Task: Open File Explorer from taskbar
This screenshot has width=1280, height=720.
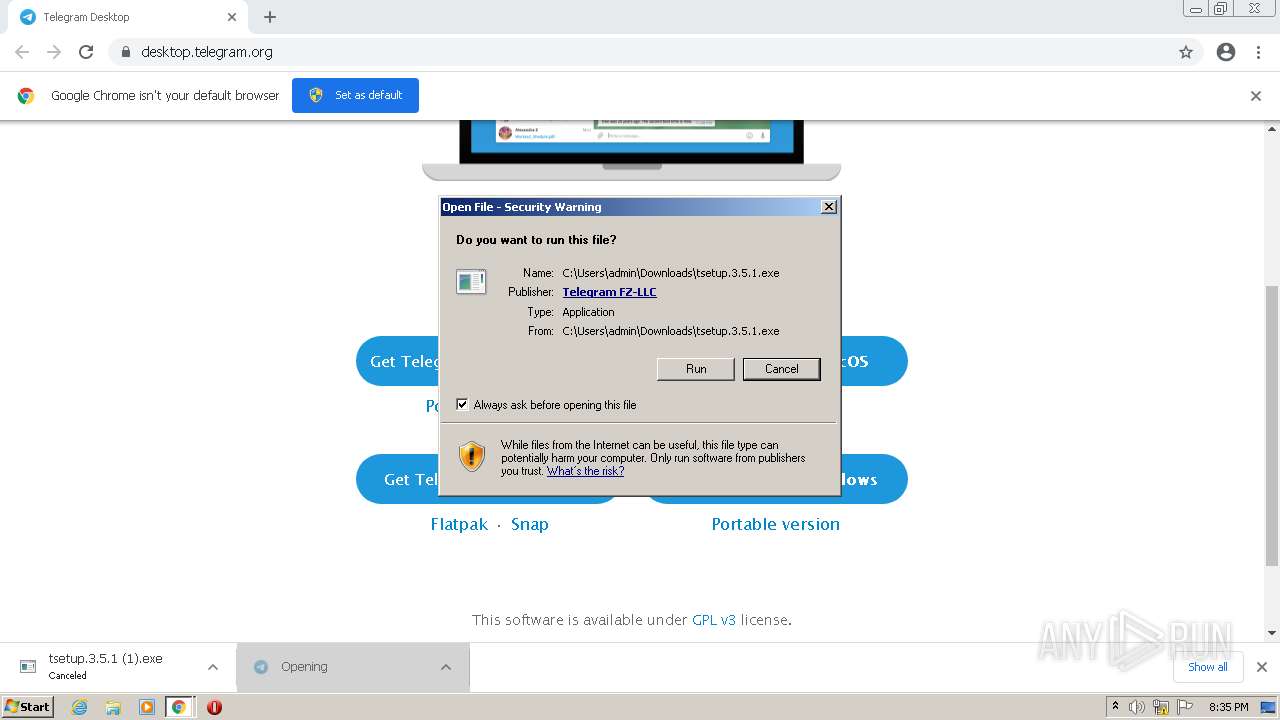Action: click(113, 707)
